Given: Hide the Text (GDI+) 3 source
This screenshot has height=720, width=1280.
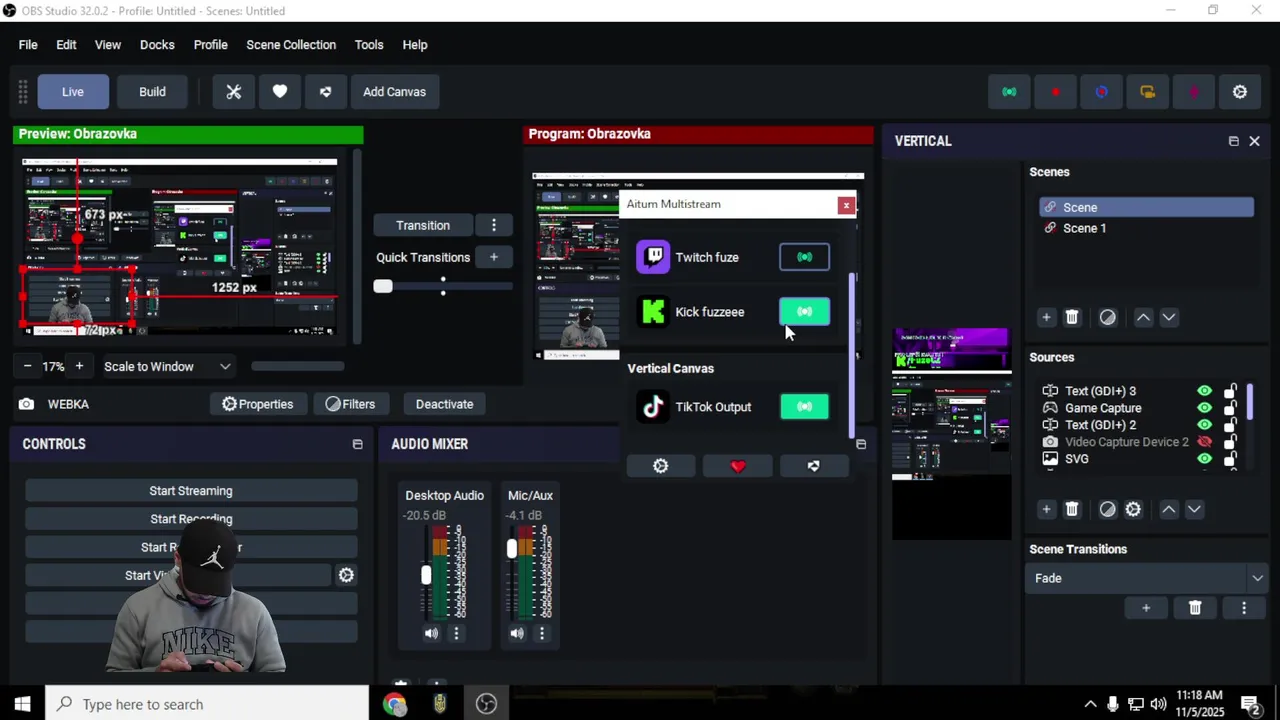Looking at the screenshot, I should [x=1204, y=391].
